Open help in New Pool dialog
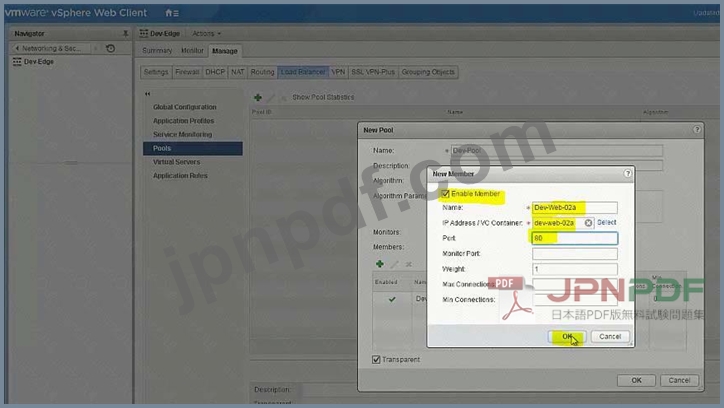724x408 pixels. (697, 130)
